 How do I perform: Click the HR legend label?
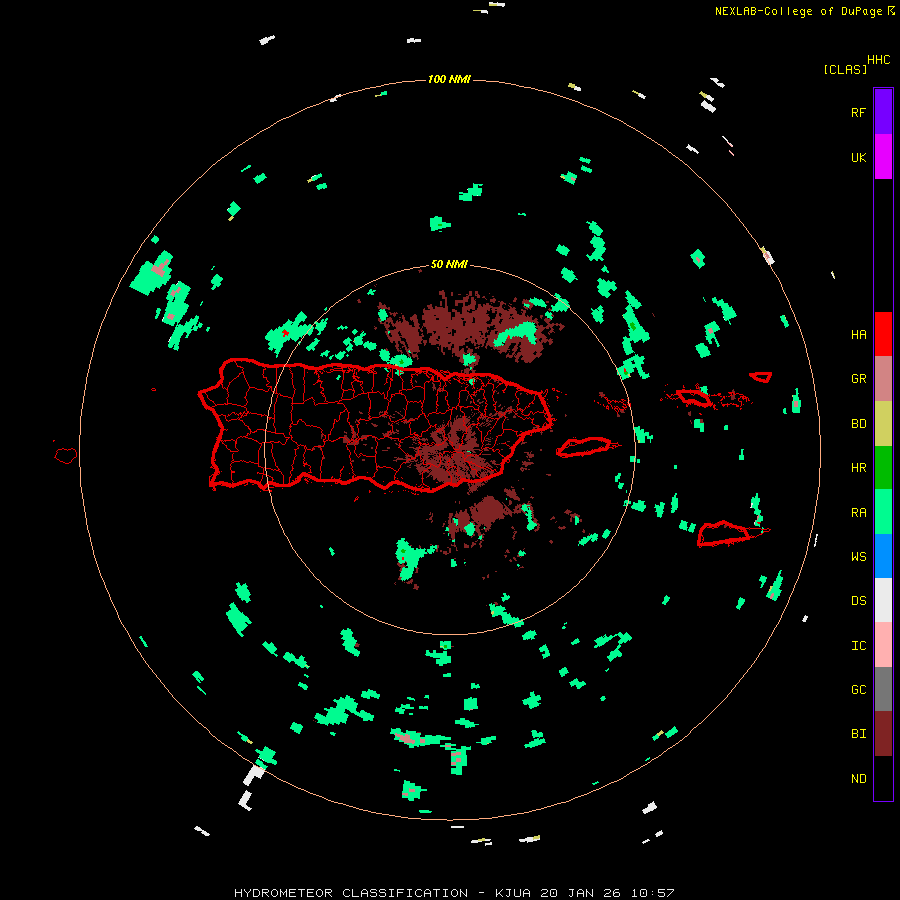[858, 468]
